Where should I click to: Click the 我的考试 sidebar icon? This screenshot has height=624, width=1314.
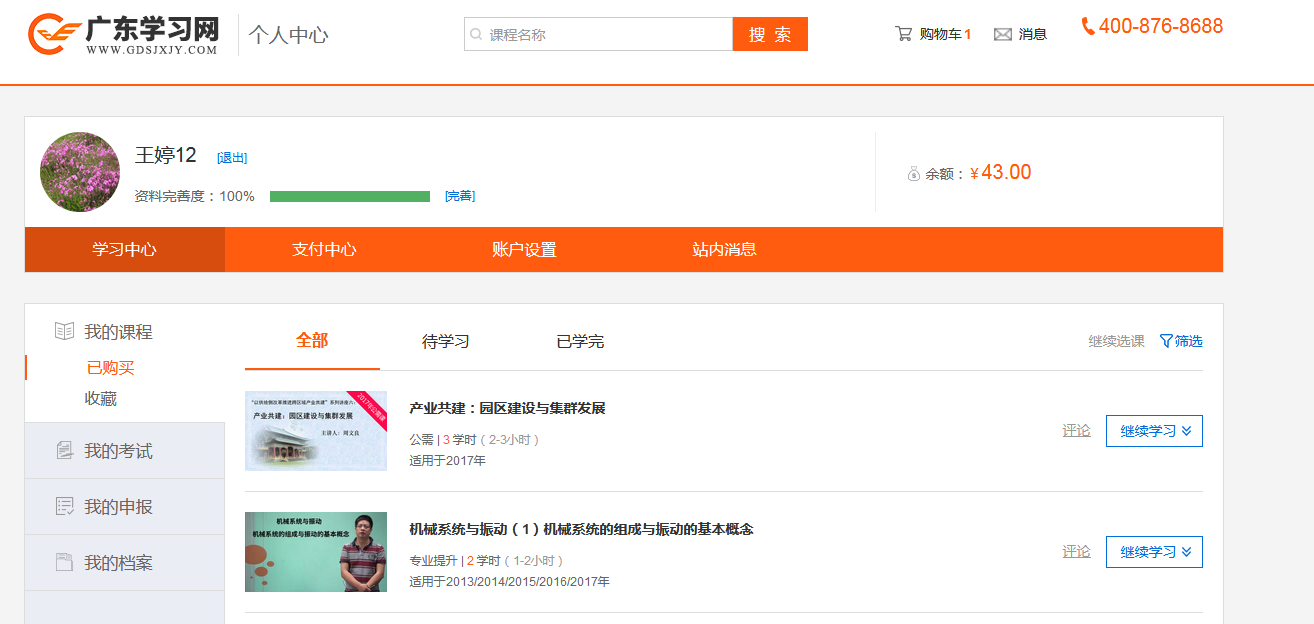click(x=65, y=451)
